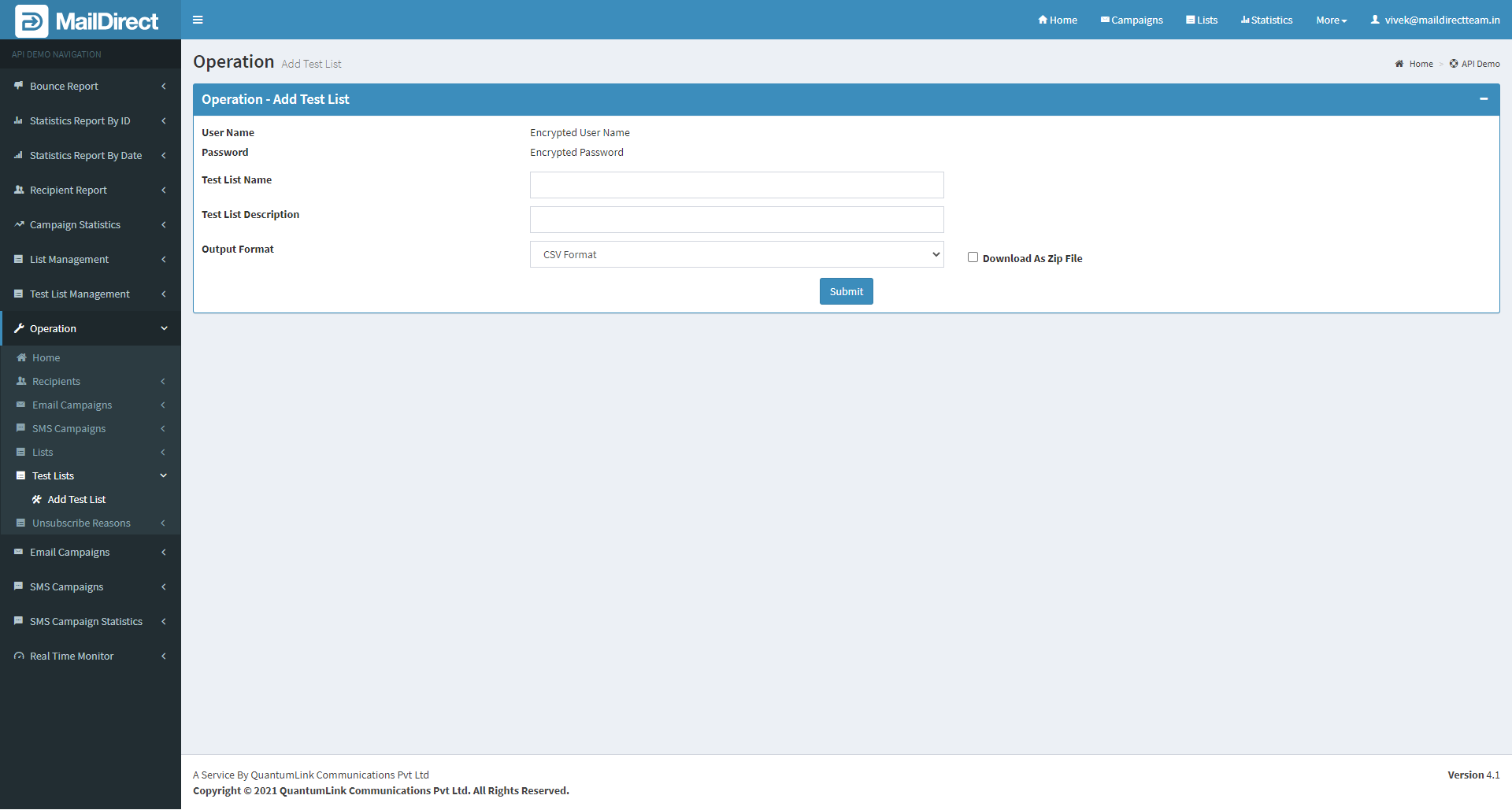Open the API Demo breadcrumb link
1512x810 pixels.
tap(1480, 64)
